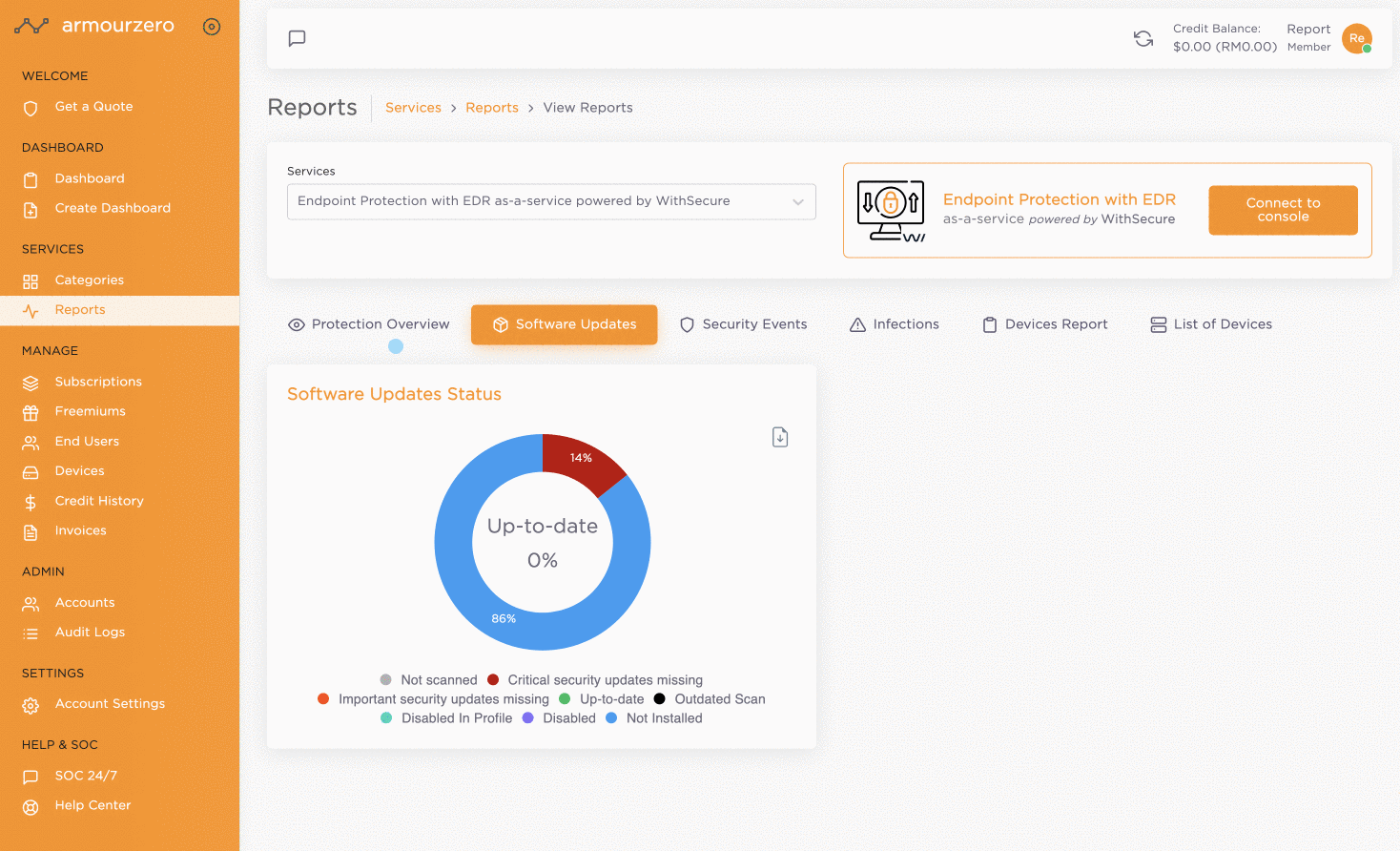This screenshot has height=851, width=1400.
Task: Toggle Critical security updates missing legend
Action: pos(595,680)
